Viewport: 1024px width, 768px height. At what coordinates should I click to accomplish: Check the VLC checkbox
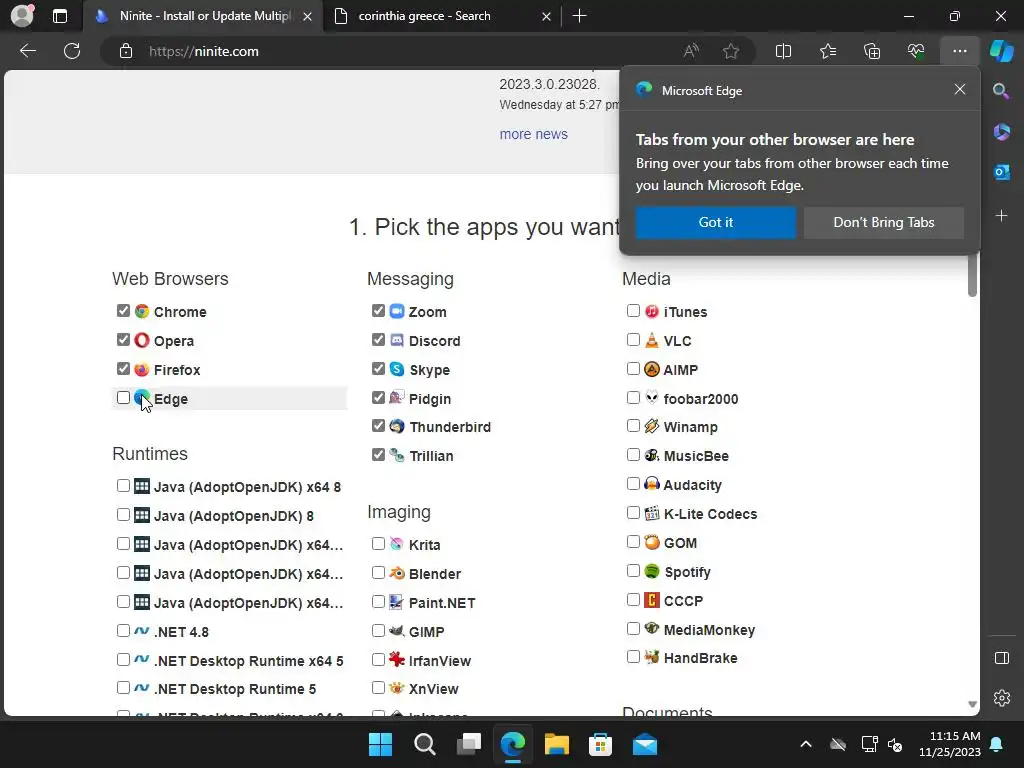point(633,340)
